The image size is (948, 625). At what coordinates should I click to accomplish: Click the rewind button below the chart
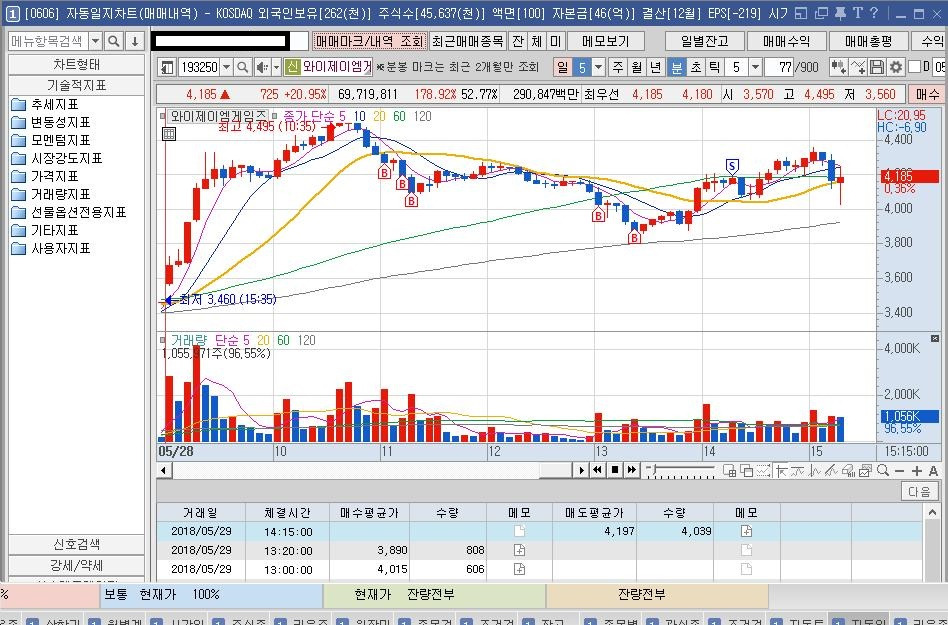(x=597, y=470)
